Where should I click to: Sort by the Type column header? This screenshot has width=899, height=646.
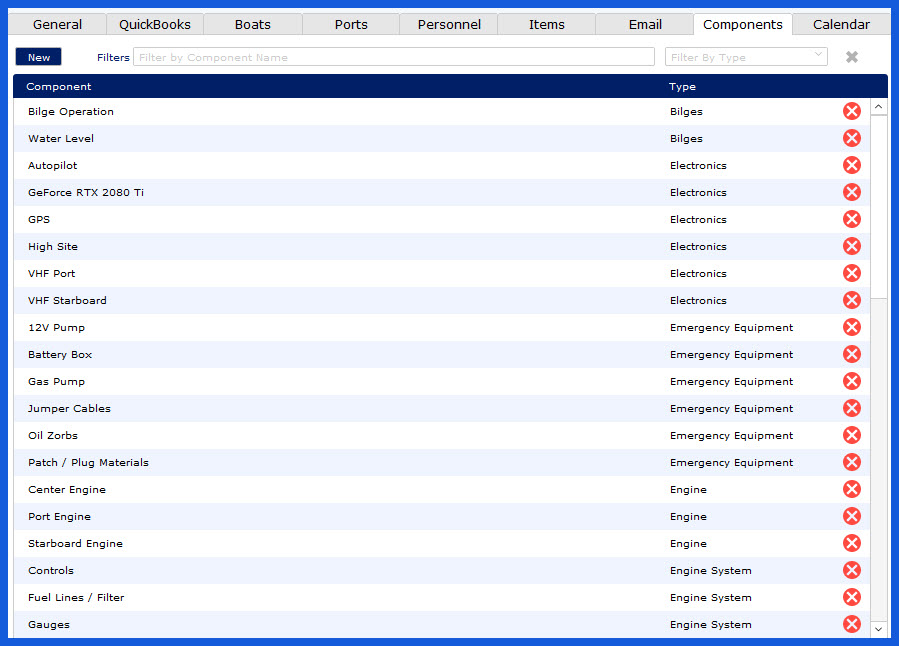(x=683, y=87)
